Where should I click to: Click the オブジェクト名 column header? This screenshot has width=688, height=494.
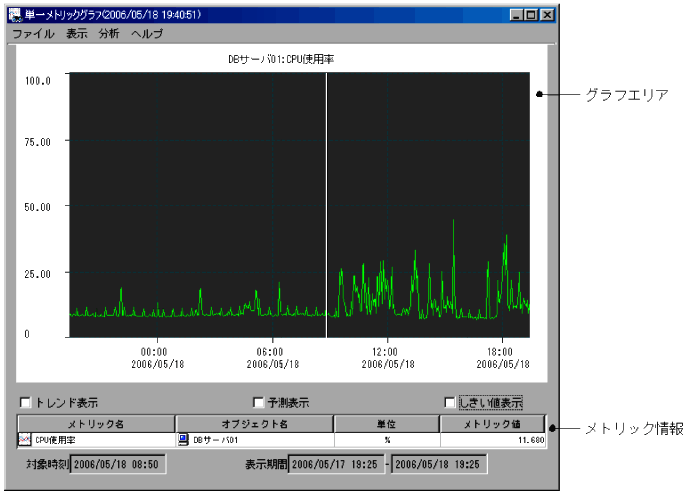point(254,424)
